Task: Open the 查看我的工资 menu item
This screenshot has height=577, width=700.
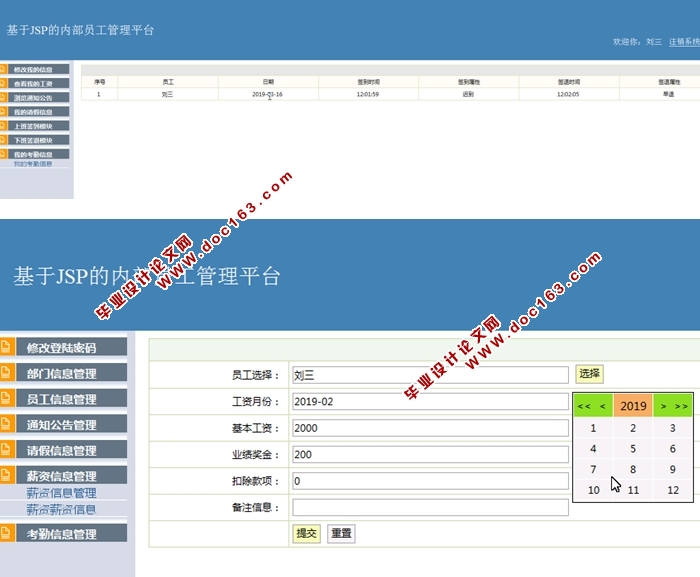Action: [38, 84]
